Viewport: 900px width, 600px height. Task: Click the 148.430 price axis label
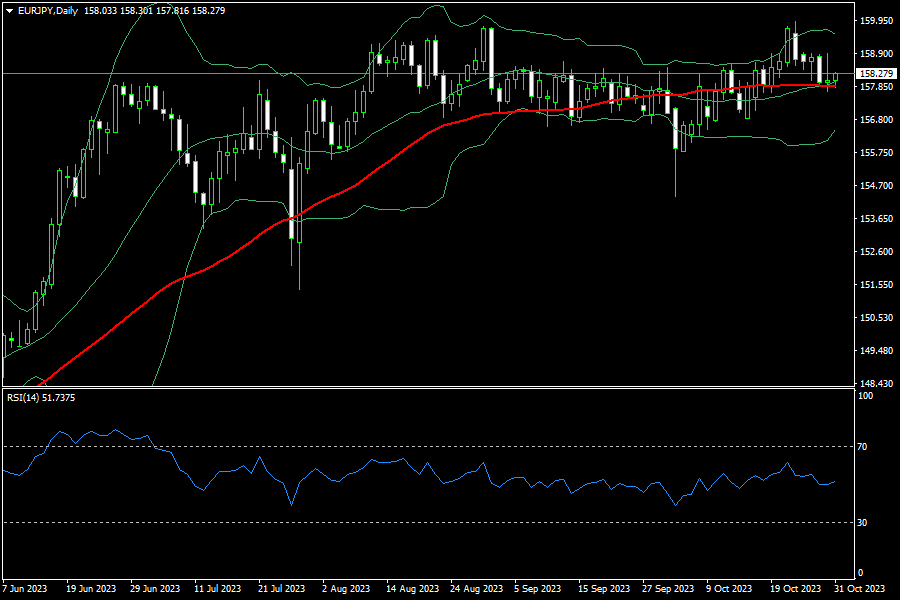click(876, 383)
